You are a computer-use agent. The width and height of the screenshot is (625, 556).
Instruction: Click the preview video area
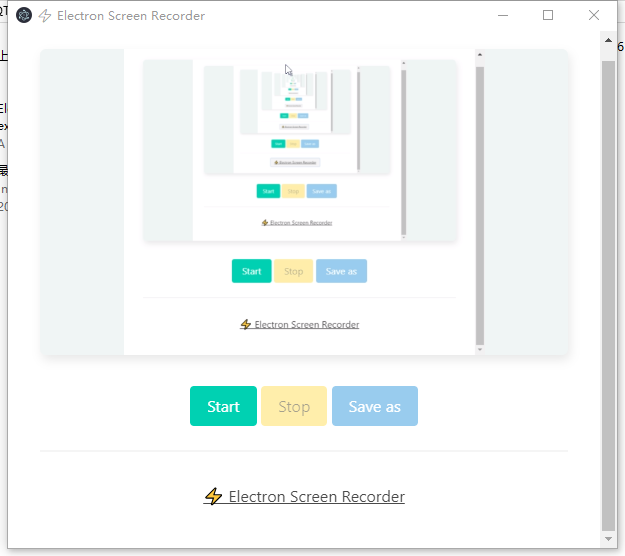[x=304, y=202]
